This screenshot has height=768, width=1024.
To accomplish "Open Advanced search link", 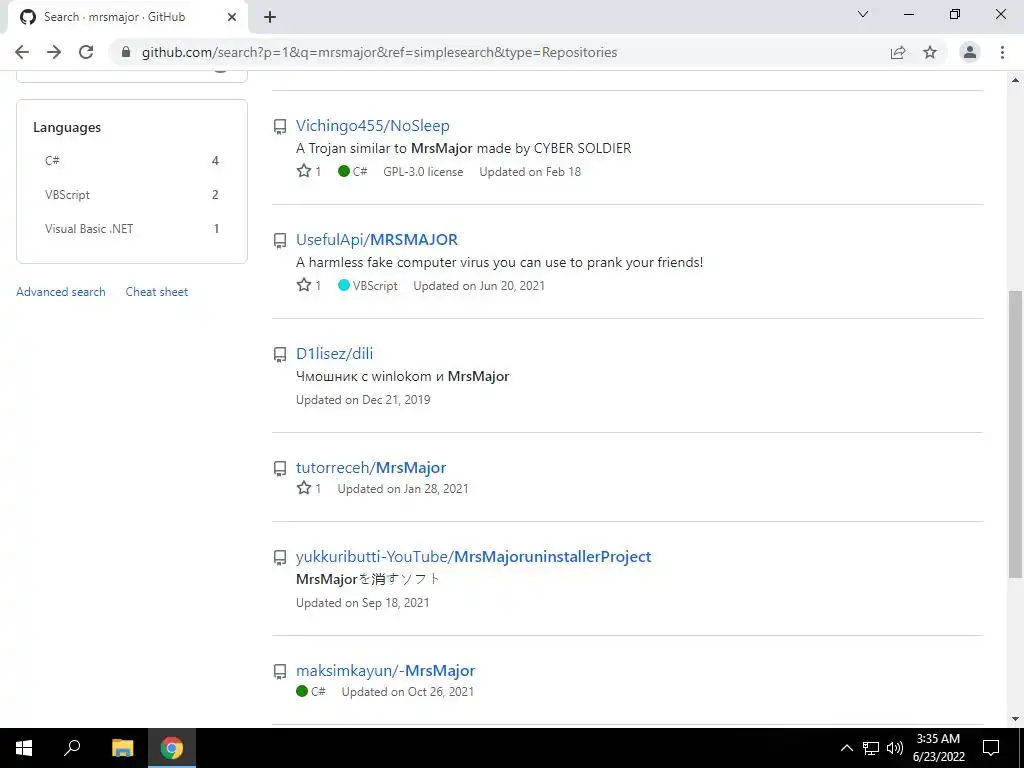I will point(61,292).
